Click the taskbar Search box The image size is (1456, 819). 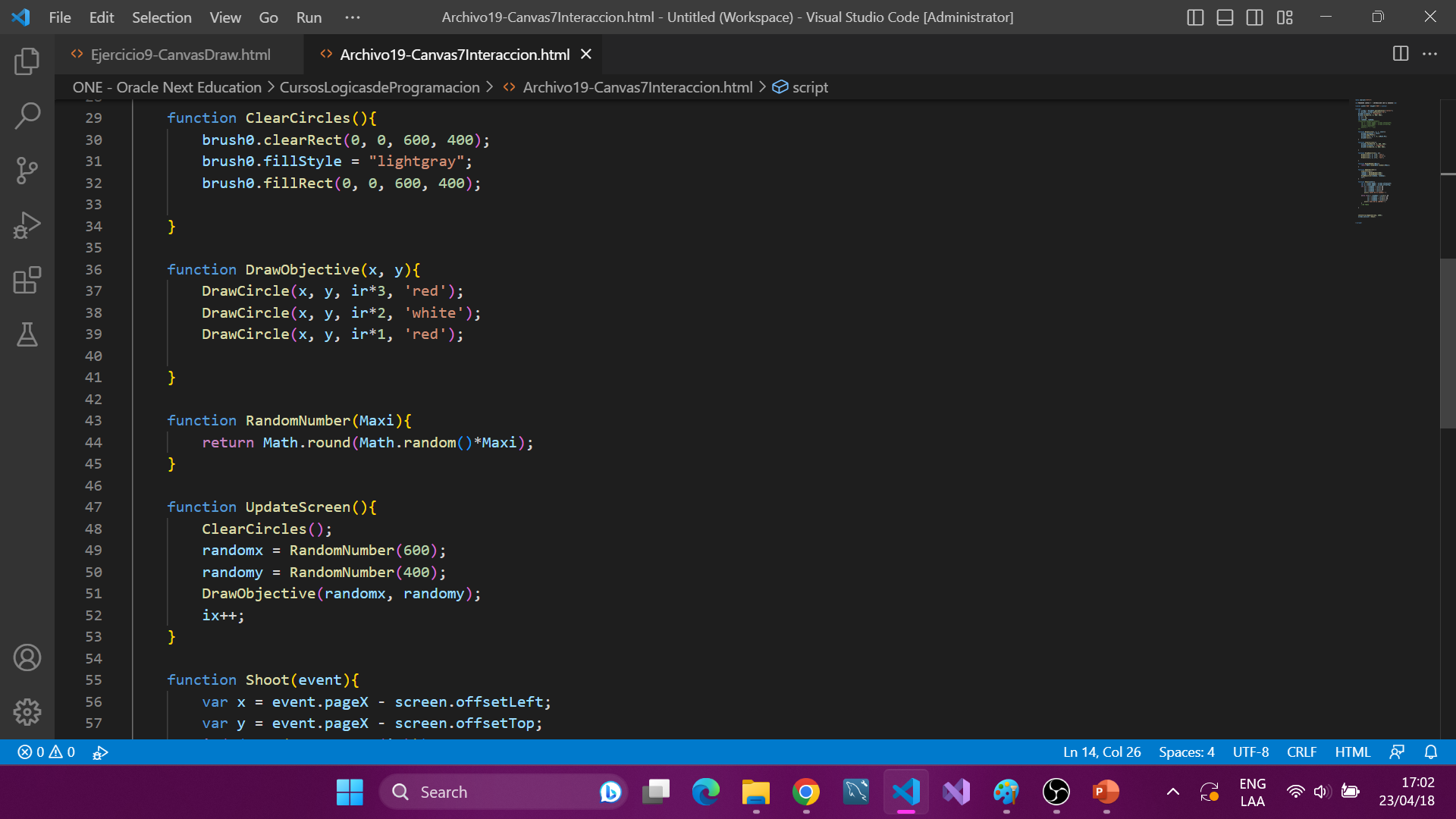pos(503,792)
